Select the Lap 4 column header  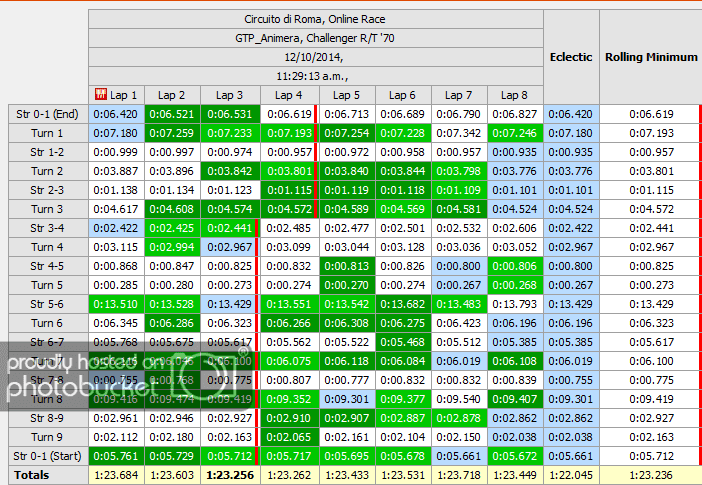[289, 95]
